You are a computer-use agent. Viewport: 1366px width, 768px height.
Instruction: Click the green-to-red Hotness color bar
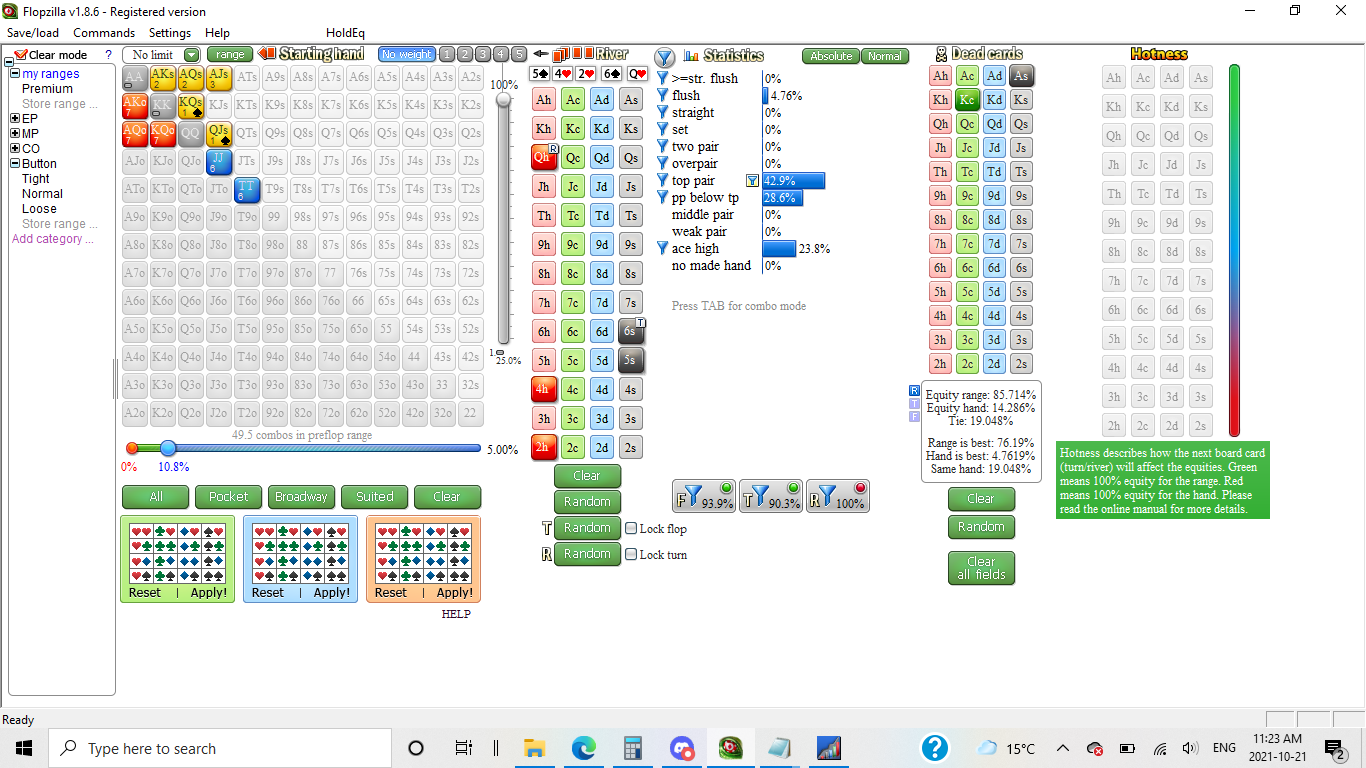click(1234, 251)
